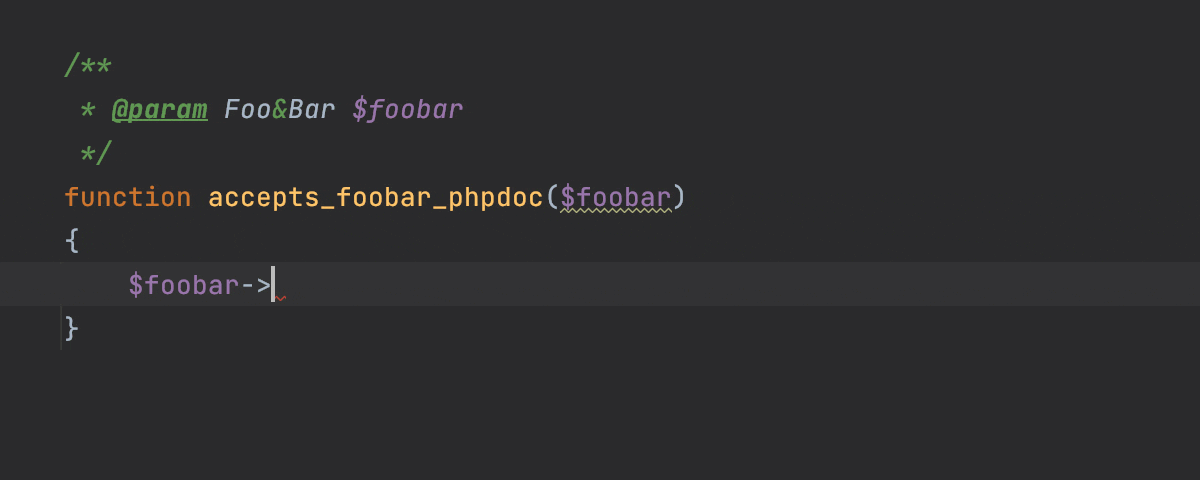1200x480 pixels.
Task: Click the closing */ of the comment
Action: (96, 153)
